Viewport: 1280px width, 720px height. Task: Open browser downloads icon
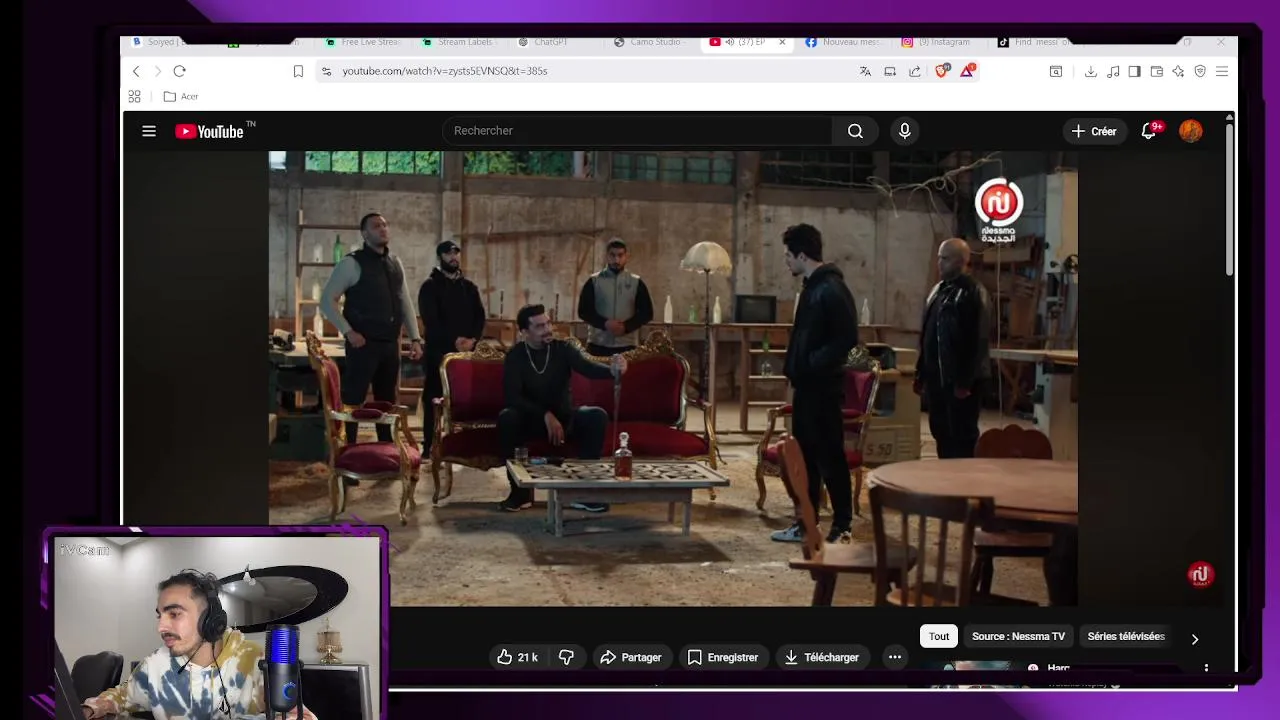tap(1090, 71)
